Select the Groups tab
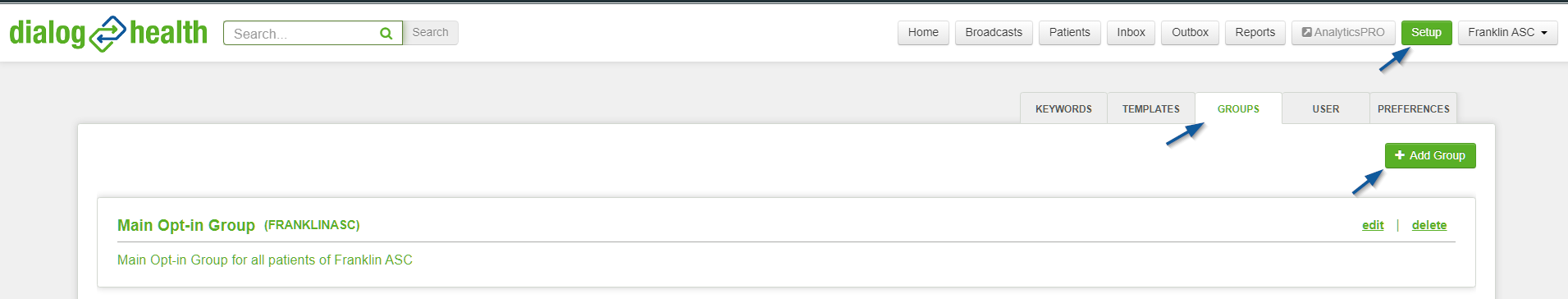This screenshot has height=299, width=1568. pyautogui.click(x=1238, y=108)
